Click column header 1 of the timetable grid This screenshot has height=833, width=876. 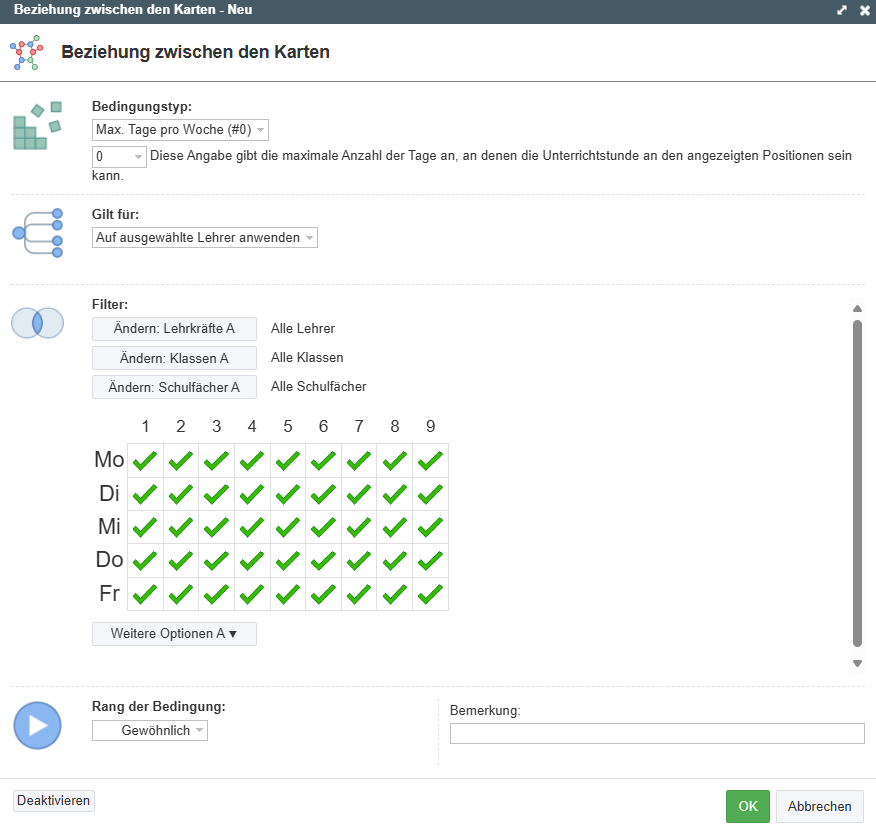pos(145,427)
